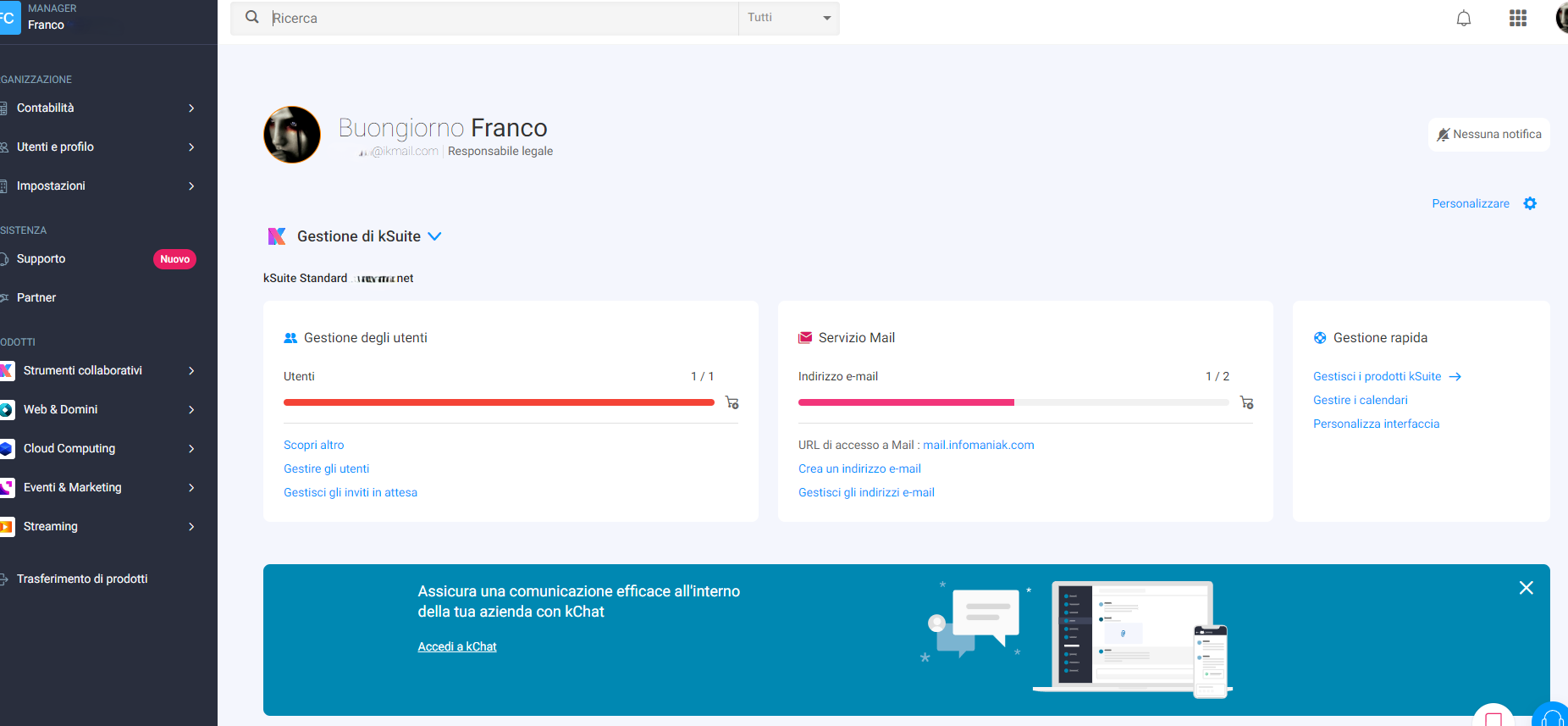The height and width of the screenshot is (726, 1568).
Task: Expand Web & Domini chevron
Action: pyautogui.click(x=191, y=409)
